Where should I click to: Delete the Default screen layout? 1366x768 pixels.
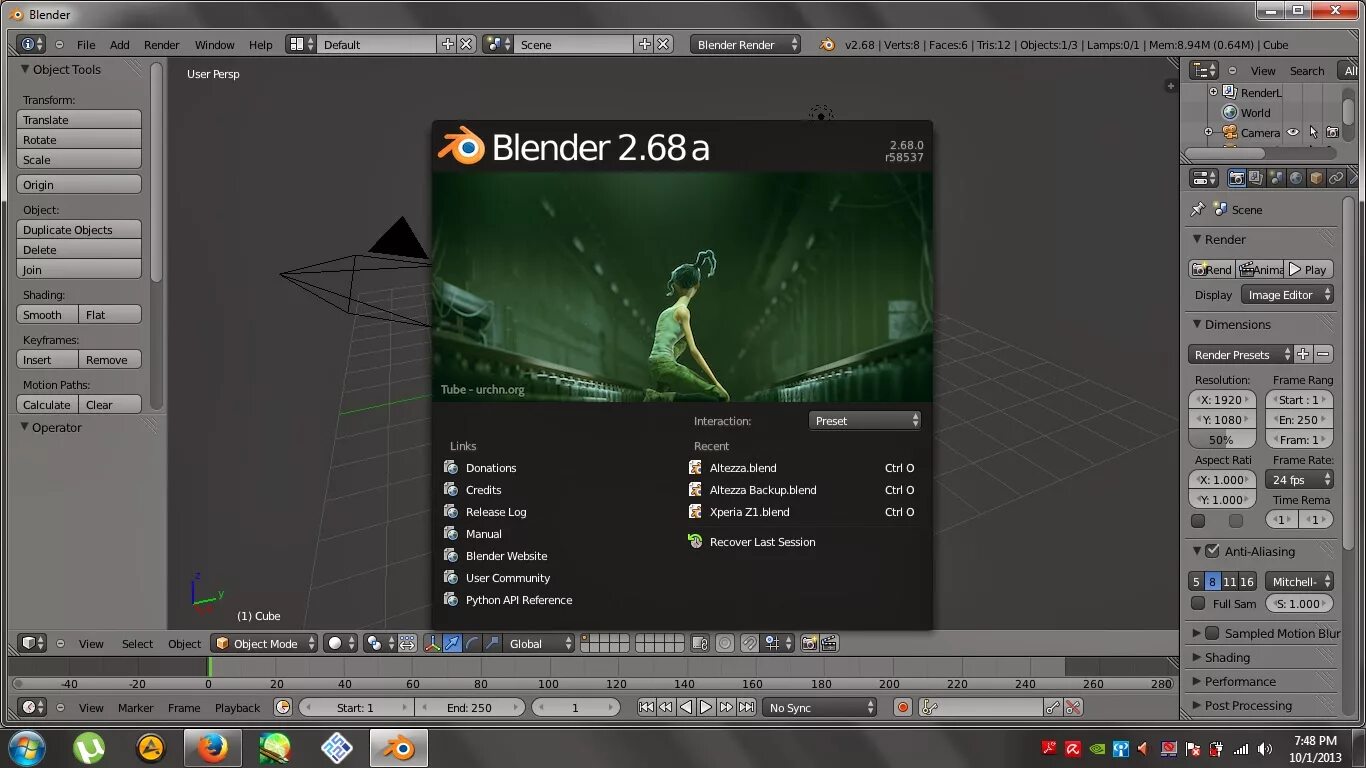[x=466, y=44]
